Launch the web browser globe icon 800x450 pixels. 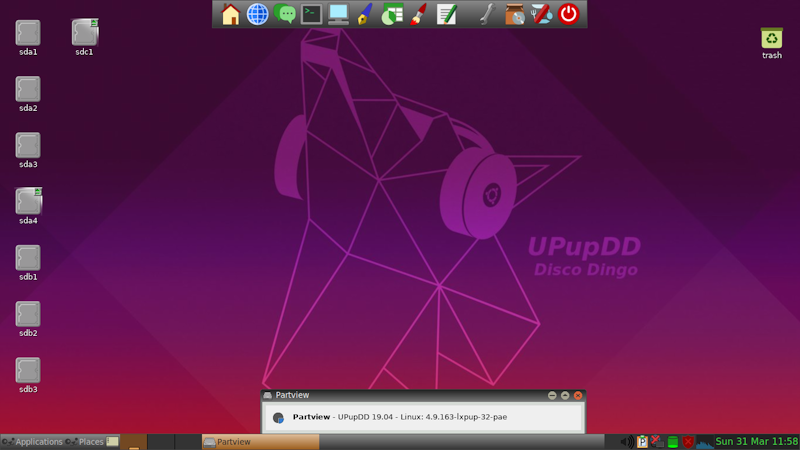click(258, 14)
